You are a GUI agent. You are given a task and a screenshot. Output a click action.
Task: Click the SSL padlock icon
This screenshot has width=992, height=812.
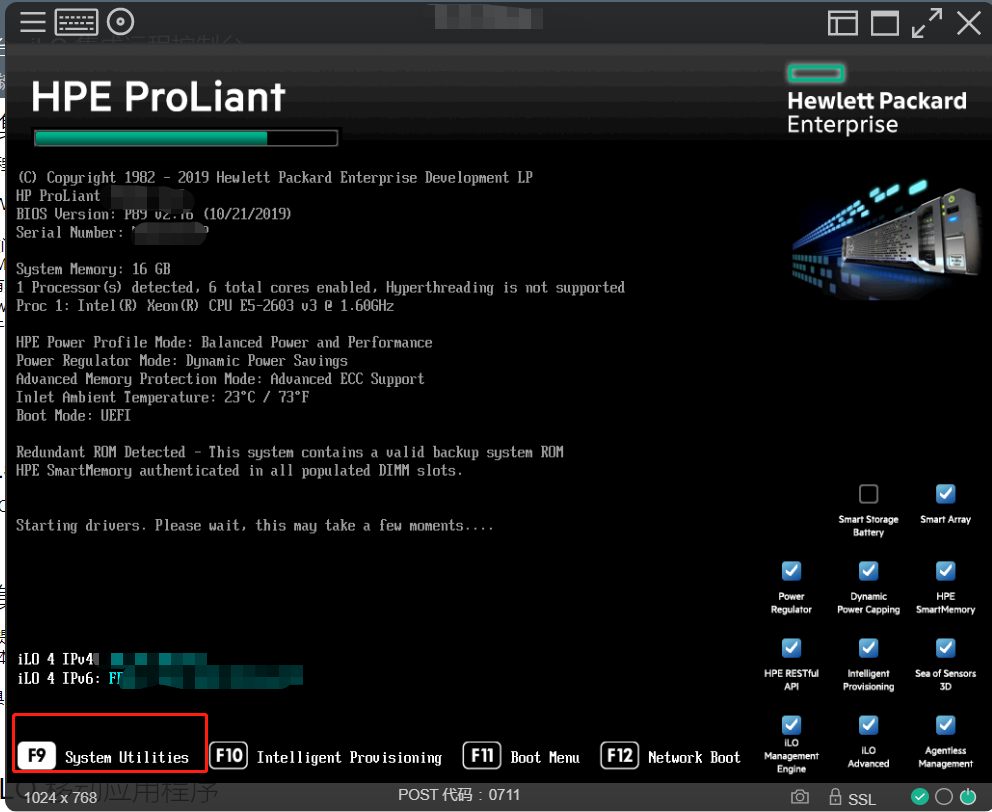(835, 796)
